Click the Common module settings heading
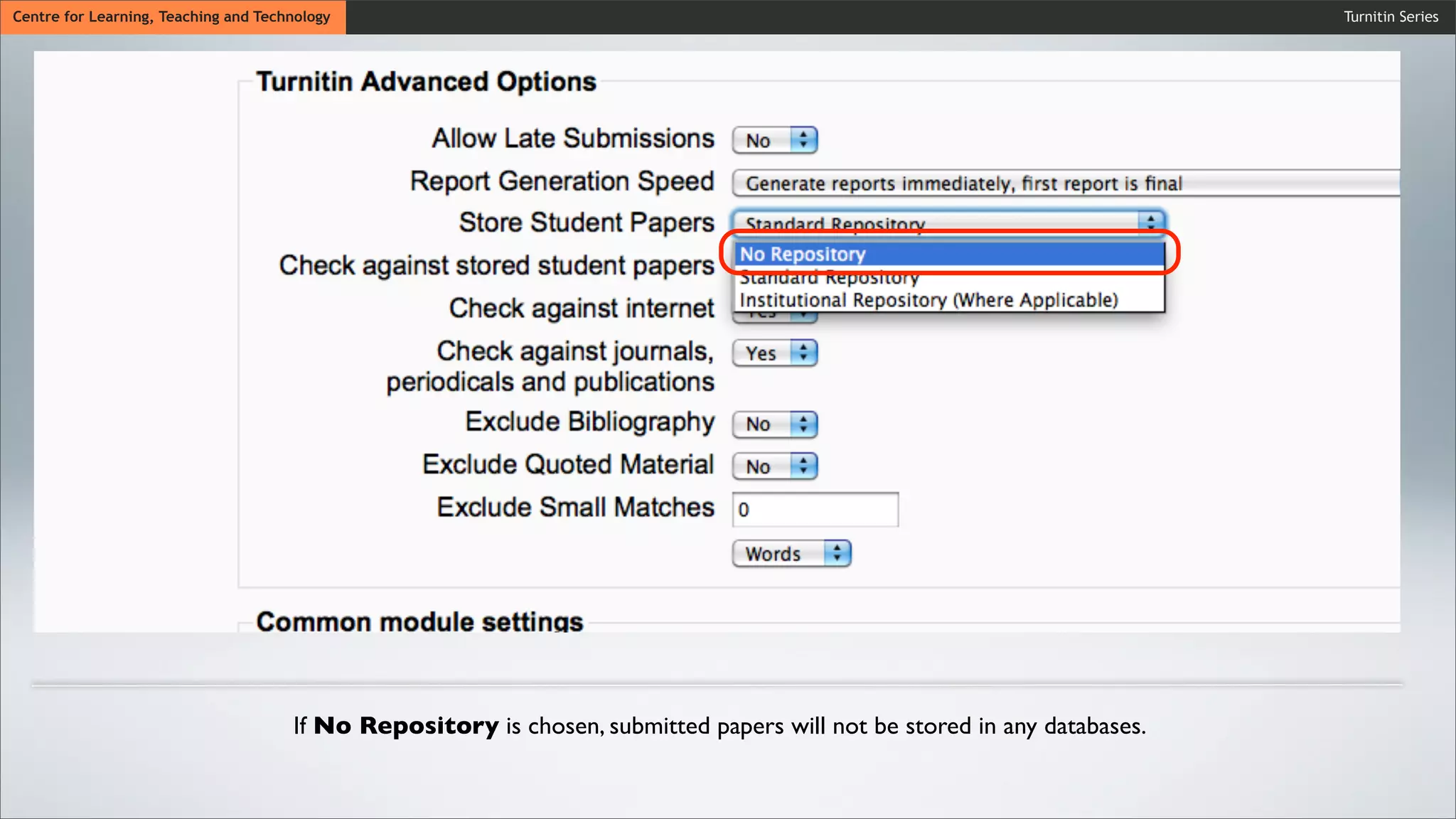 [x=419, y=621]
